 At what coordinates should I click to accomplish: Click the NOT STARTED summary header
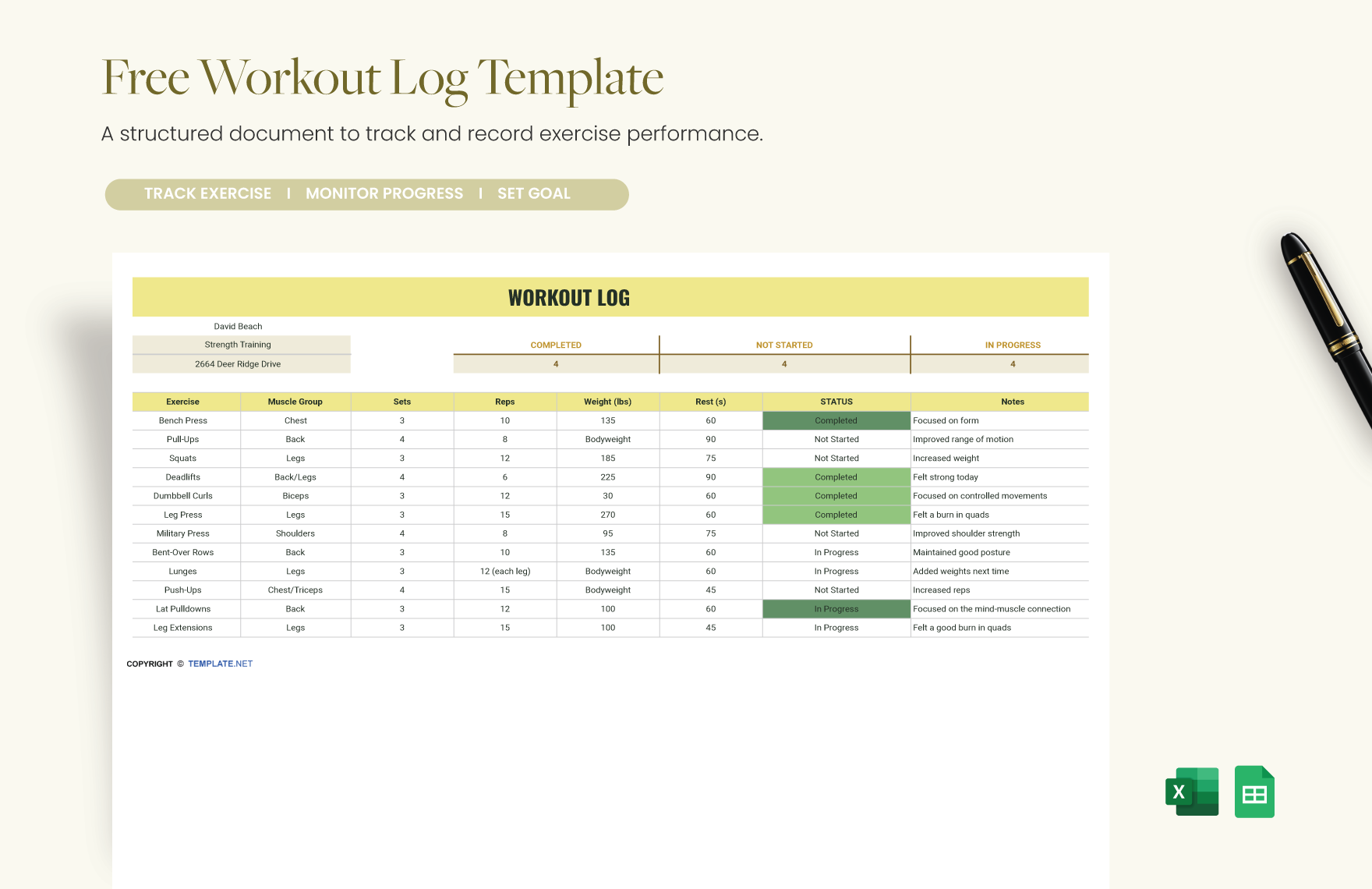[784, 344]
